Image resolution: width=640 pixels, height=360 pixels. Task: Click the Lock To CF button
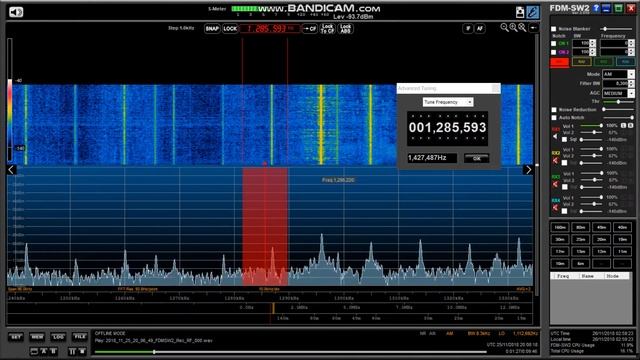[327, 29]
